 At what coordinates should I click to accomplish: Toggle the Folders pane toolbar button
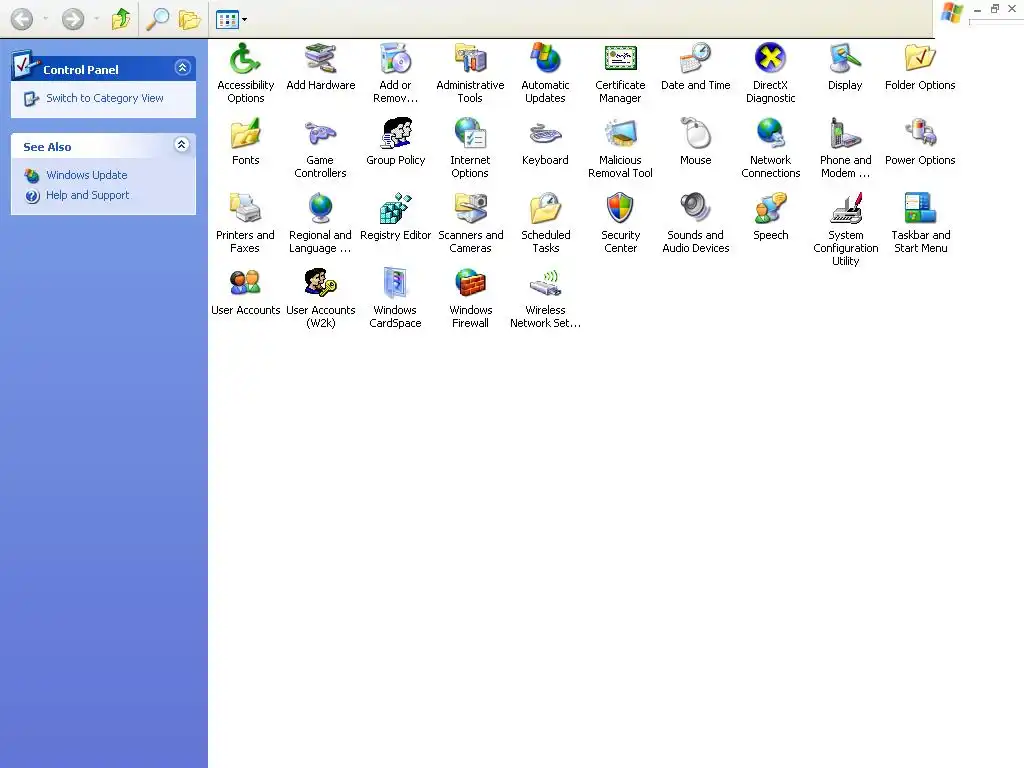189,19
